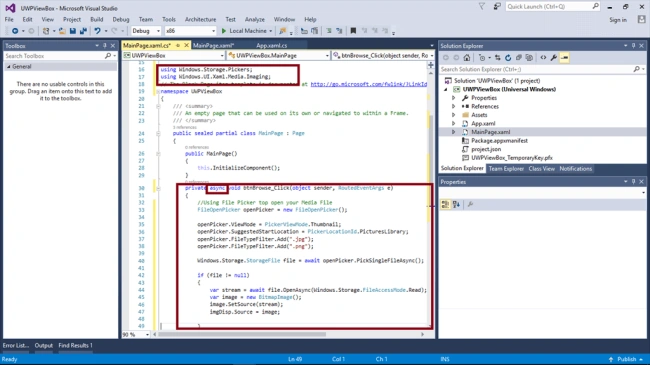This screenshot has height=365, width=650.
Task: Click the navigate backward toolbar icon
Action: [15, 31]
